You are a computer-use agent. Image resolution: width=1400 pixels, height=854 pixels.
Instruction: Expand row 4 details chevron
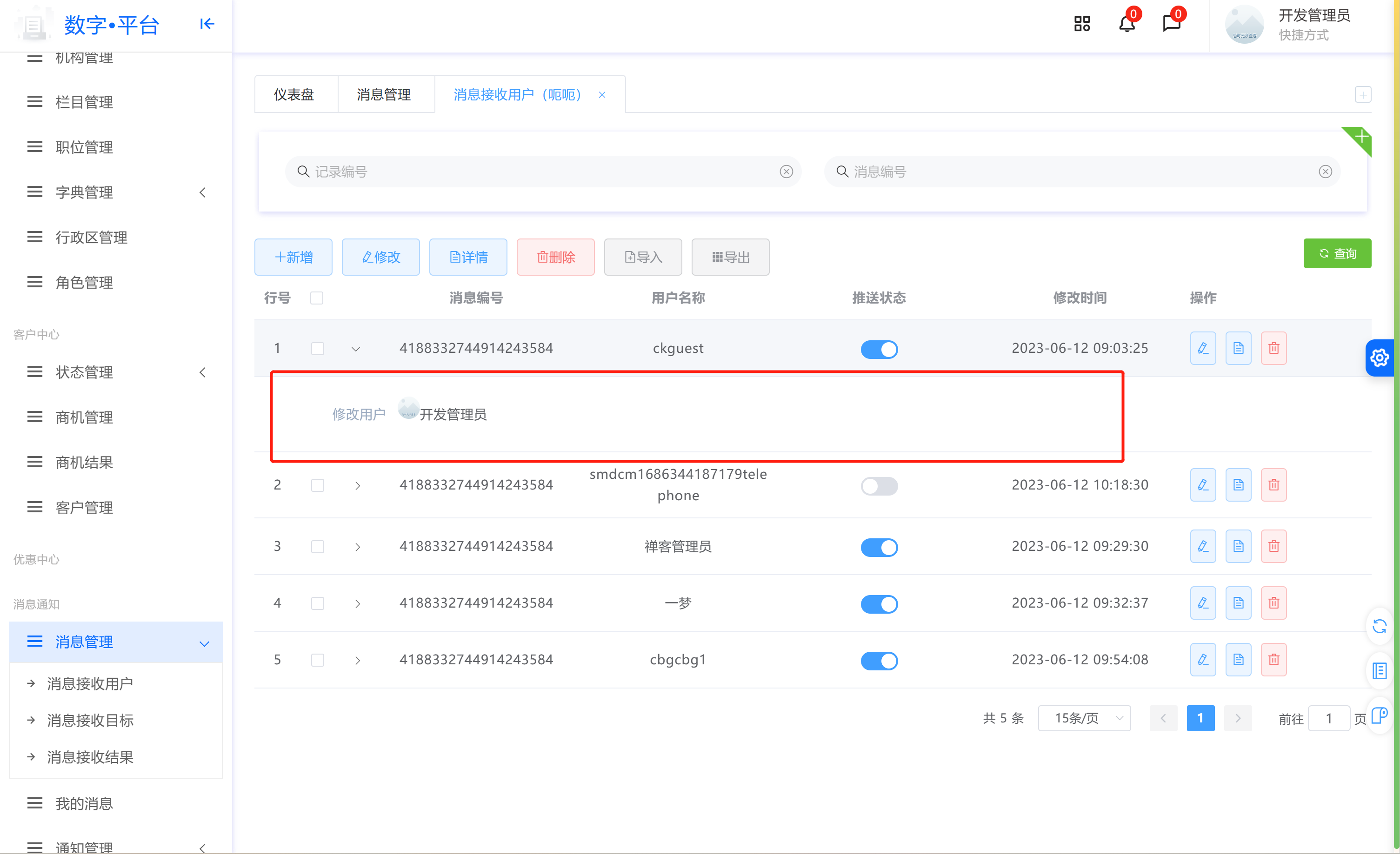tap(357, 604)
